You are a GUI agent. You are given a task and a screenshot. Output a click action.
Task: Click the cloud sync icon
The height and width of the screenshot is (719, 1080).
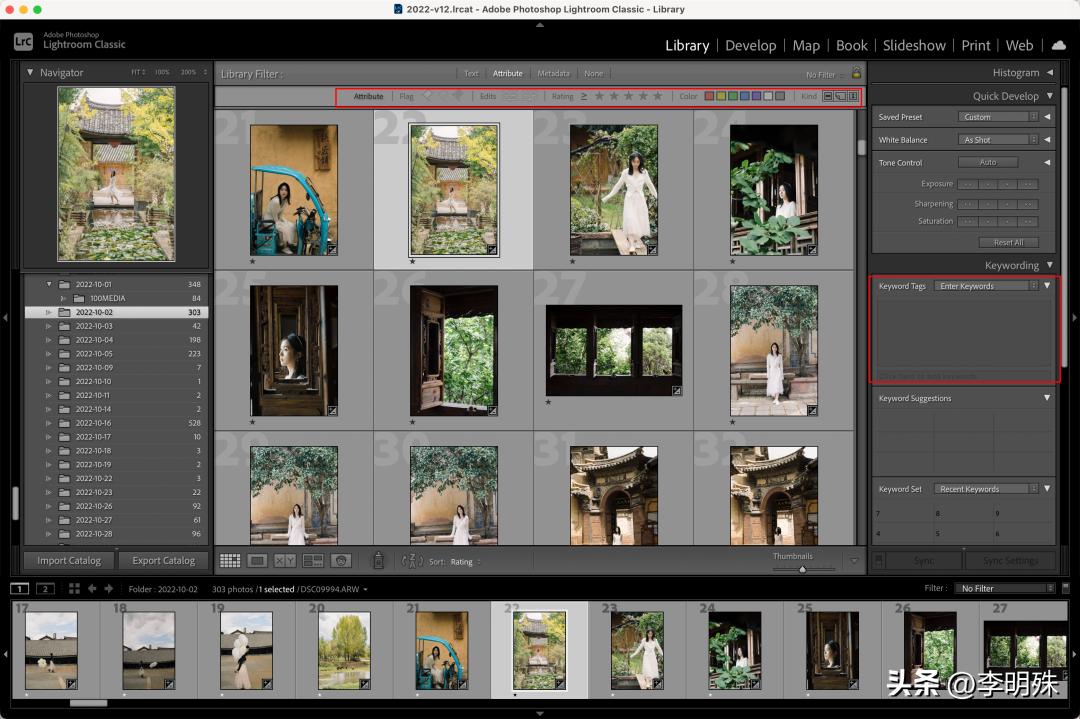pos(1059,45)
